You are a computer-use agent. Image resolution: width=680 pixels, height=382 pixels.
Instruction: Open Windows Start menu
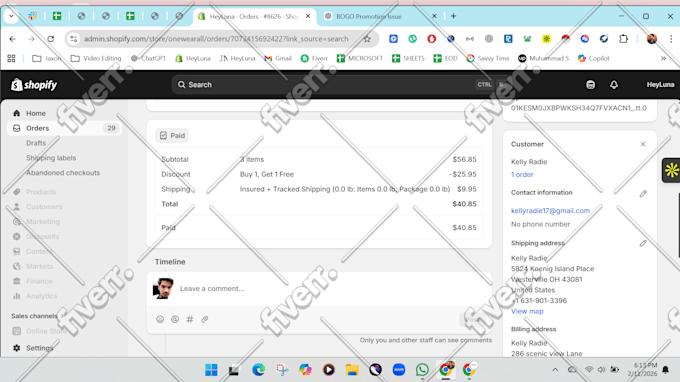pyautogui.click(x=211, y=370)
